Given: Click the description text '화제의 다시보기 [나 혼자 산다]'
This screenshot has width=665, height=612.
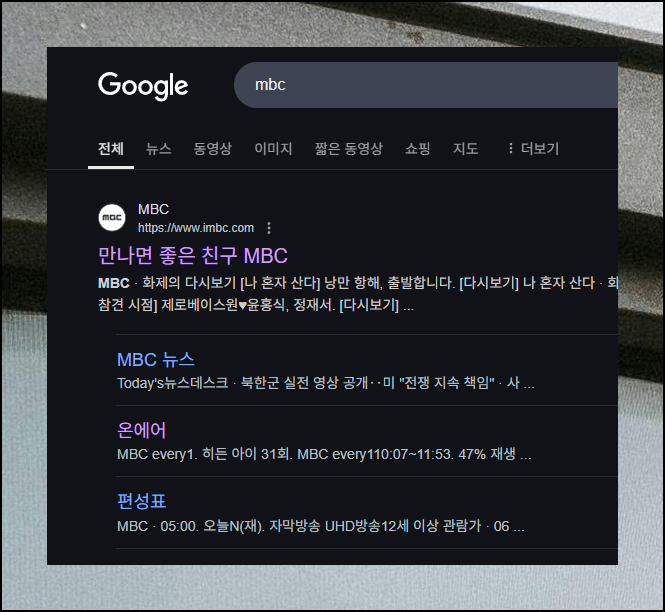Looking at the screenshot, I should click(x=231, y=283).
